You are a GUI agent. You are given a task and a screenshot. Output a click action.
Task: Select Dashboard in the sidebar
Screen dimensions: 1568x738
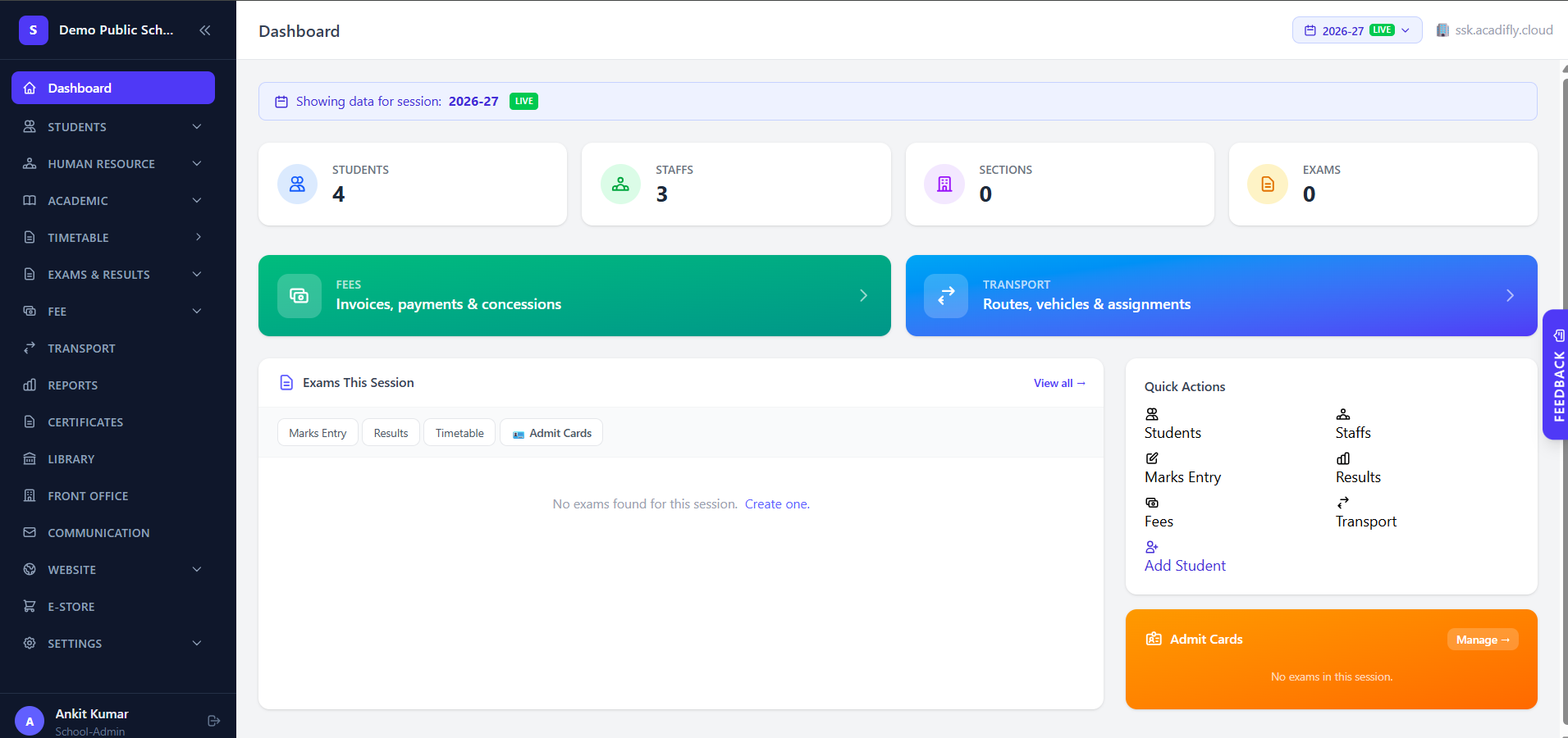(113, 88)
